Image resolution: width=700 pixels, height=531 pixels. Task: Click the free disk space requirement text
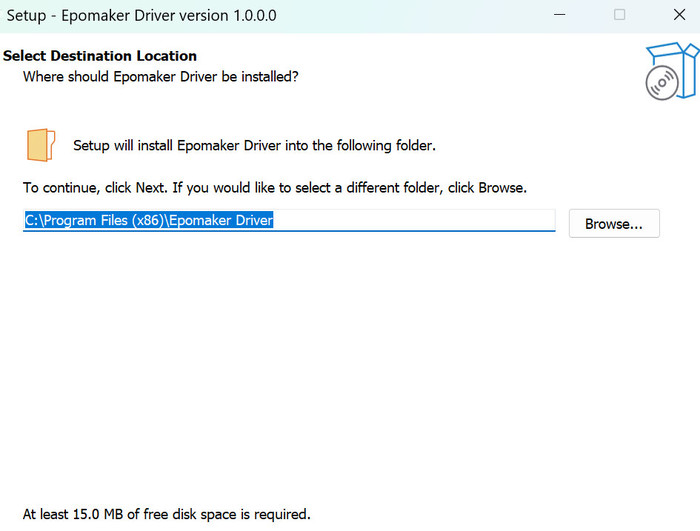166,514
